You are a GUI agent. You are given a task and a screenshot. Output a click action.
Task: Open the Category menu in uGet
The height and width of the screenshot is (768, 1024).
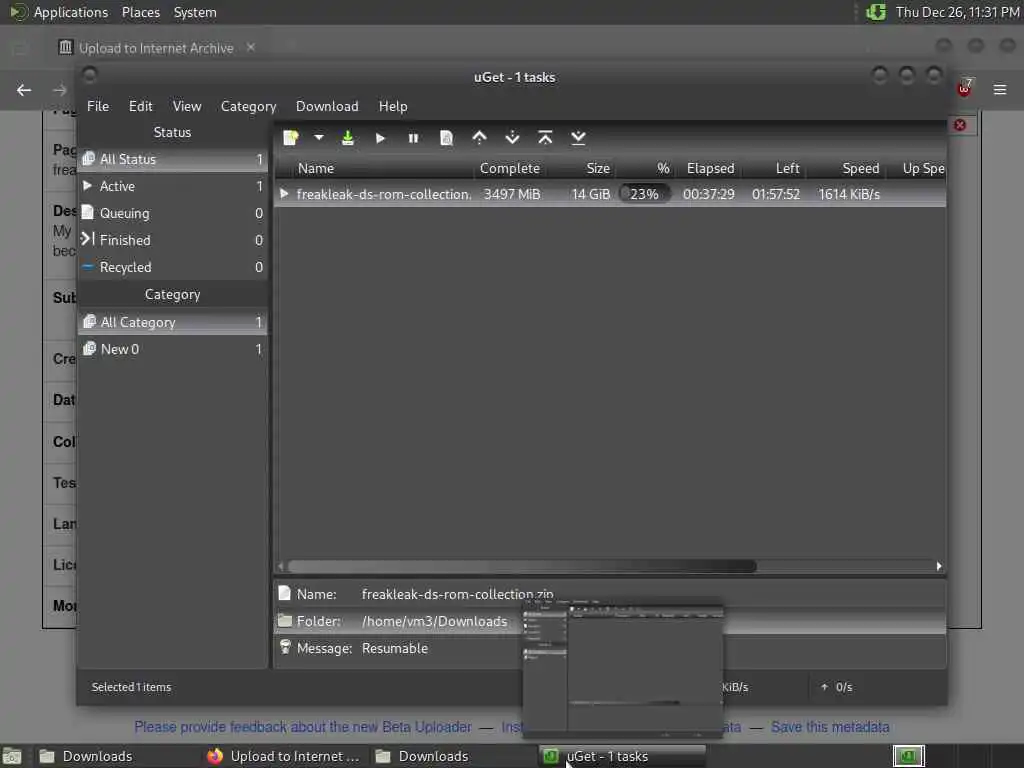(248, 106)
